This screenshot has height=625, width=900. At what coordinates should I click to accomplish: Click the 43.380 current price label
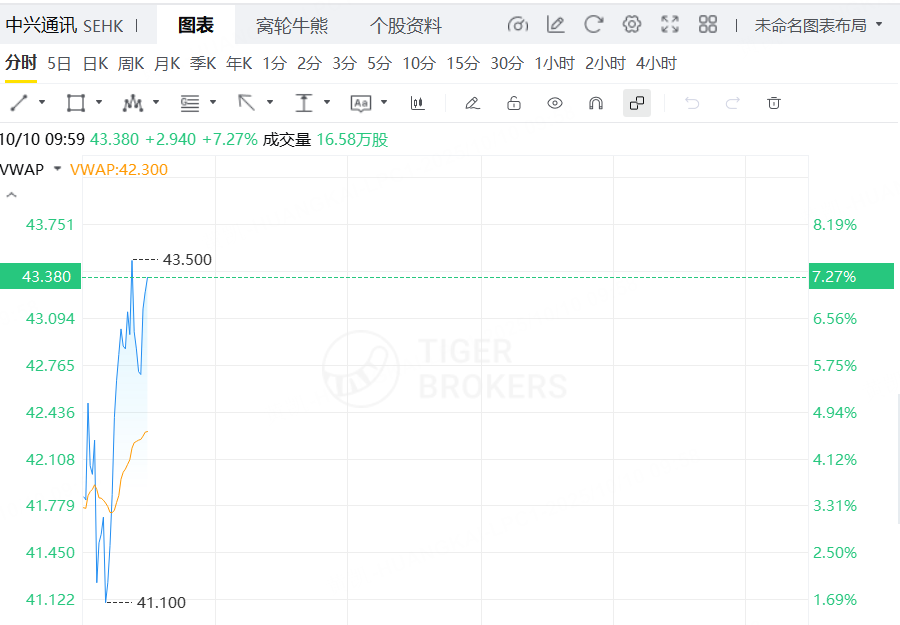(x=40, y=276)
